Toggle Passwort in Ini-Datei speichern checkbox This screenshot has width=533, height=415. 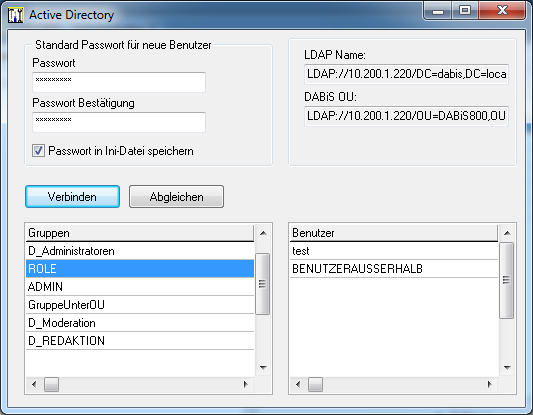pos(38,151)
